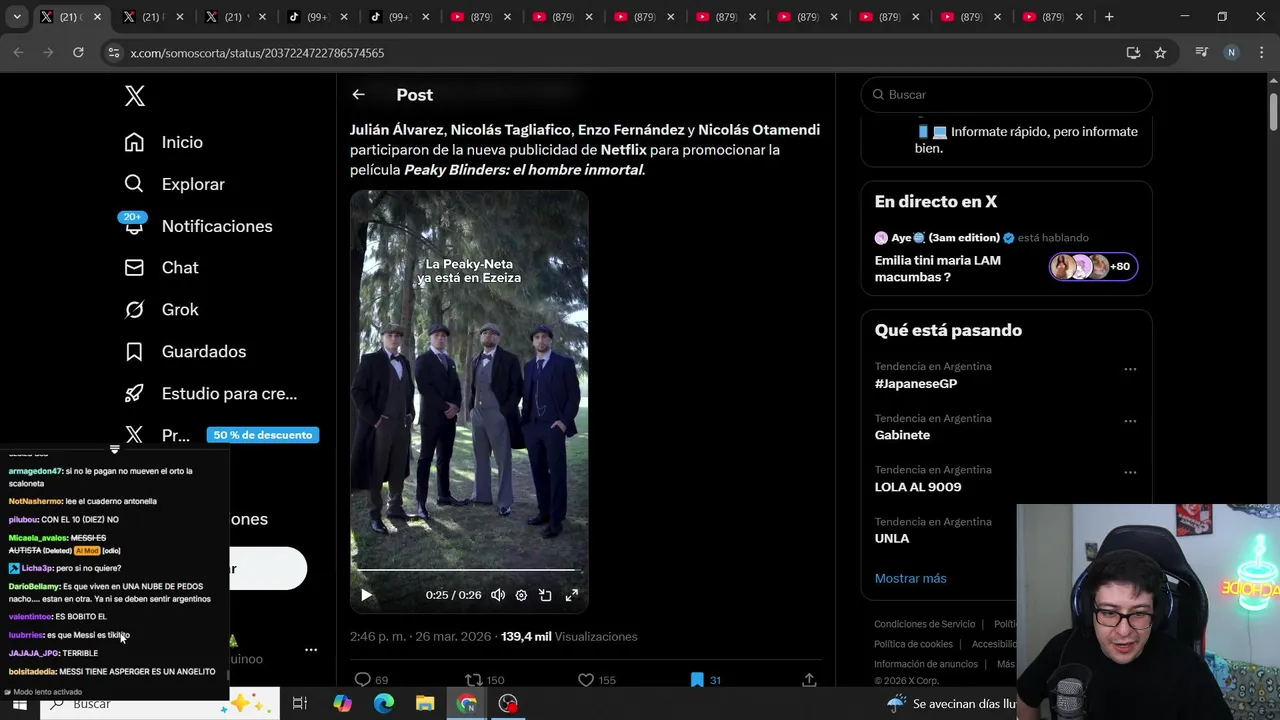This screenshot has height=720, width=1280.
Task: Click the share icon under the post
Action: (x=809, y=680)
